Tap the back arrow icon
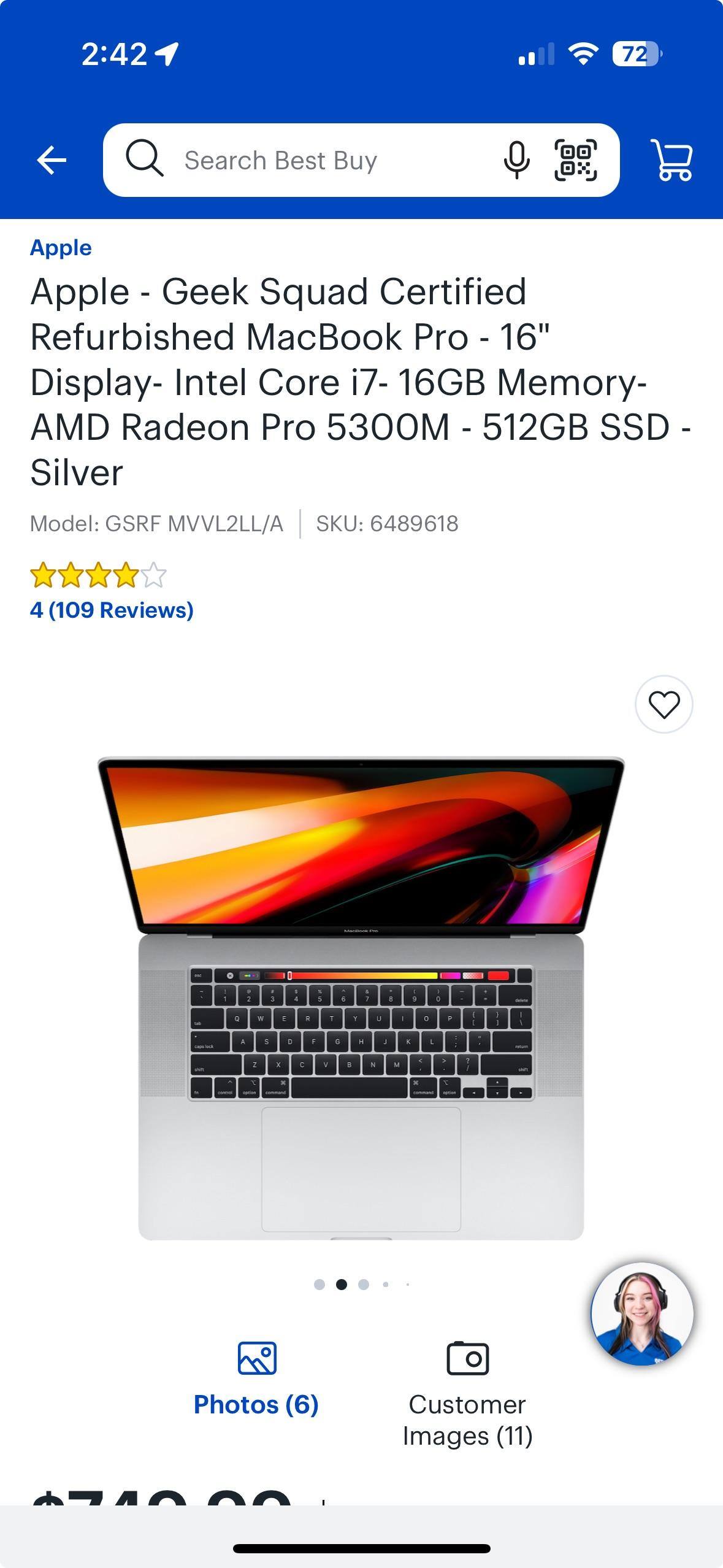 pos(52,161)
